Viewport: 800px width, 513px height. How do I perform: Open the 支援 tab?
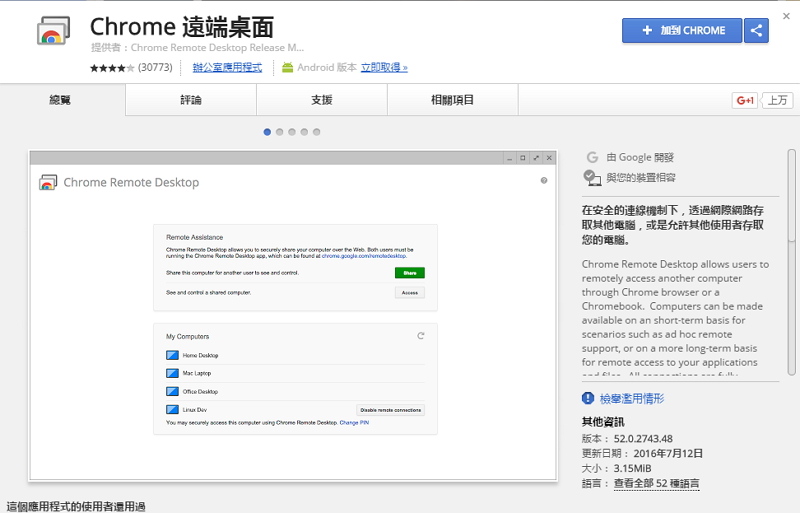tap(321, 100)
